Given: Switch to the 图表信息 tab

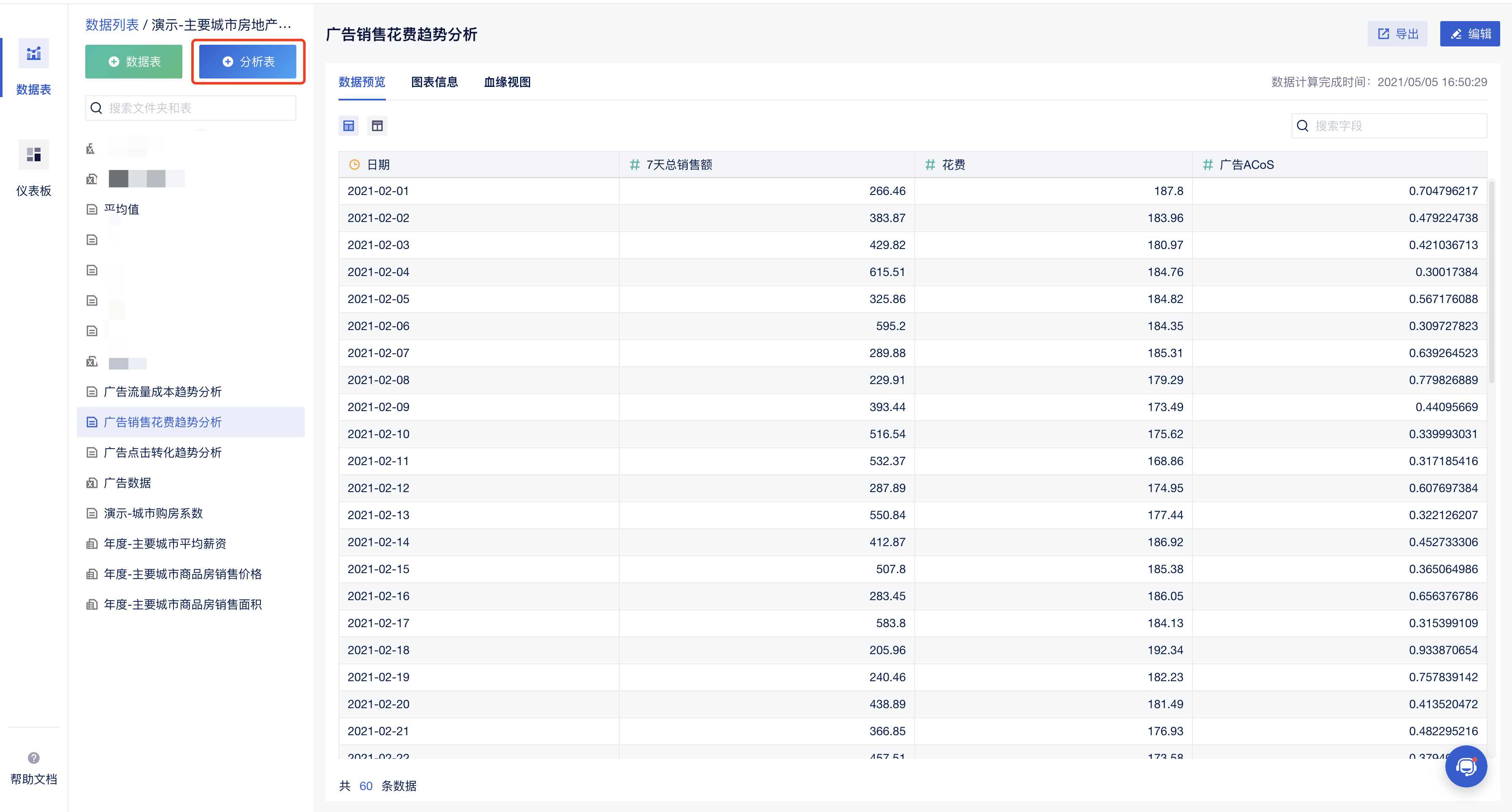Looking at the screenshot, I should (434, 82).
